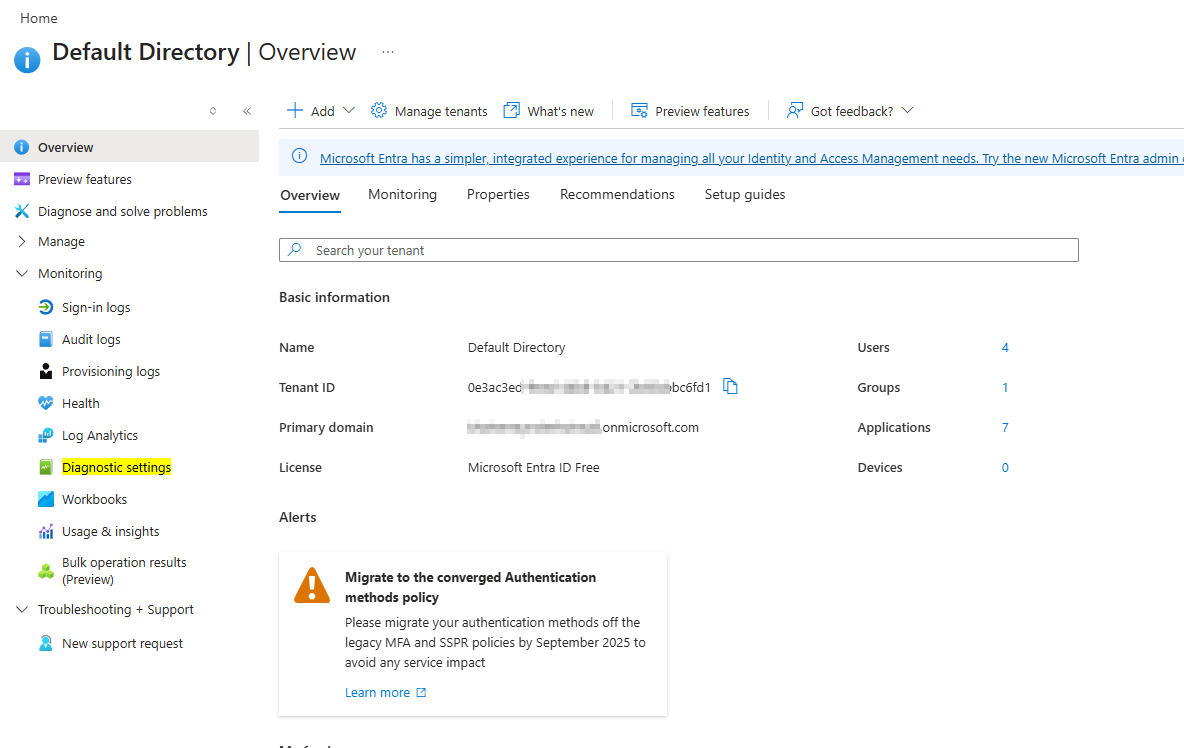Open the ellipsis more options menu

[x=387, y=52]
